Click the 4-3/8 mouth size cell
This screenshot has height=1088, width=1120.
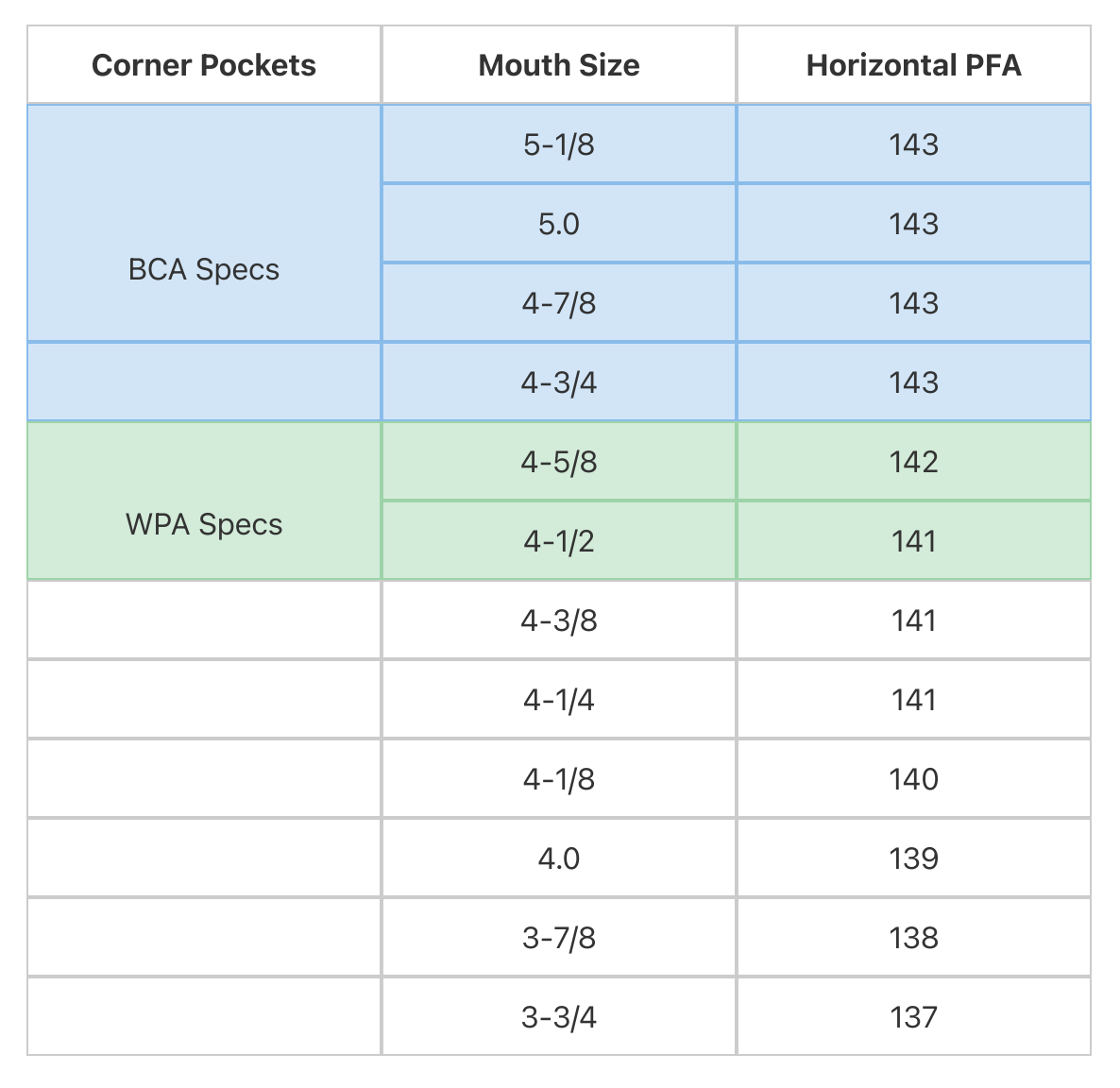click(x=559, y=620)
